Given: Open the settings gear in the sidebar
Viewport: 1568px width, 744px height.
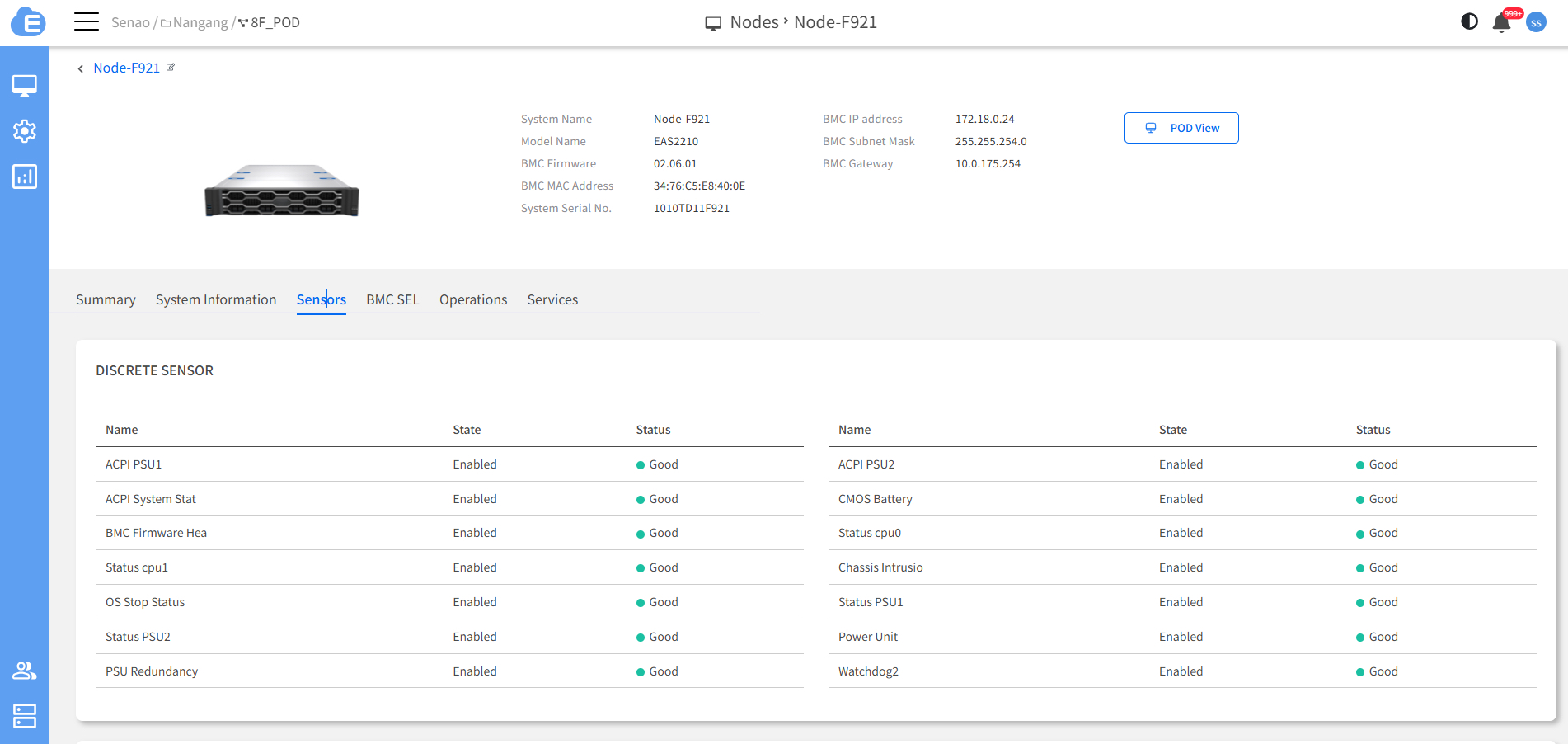Looking at the screenshot, I should tap(25, 130).
